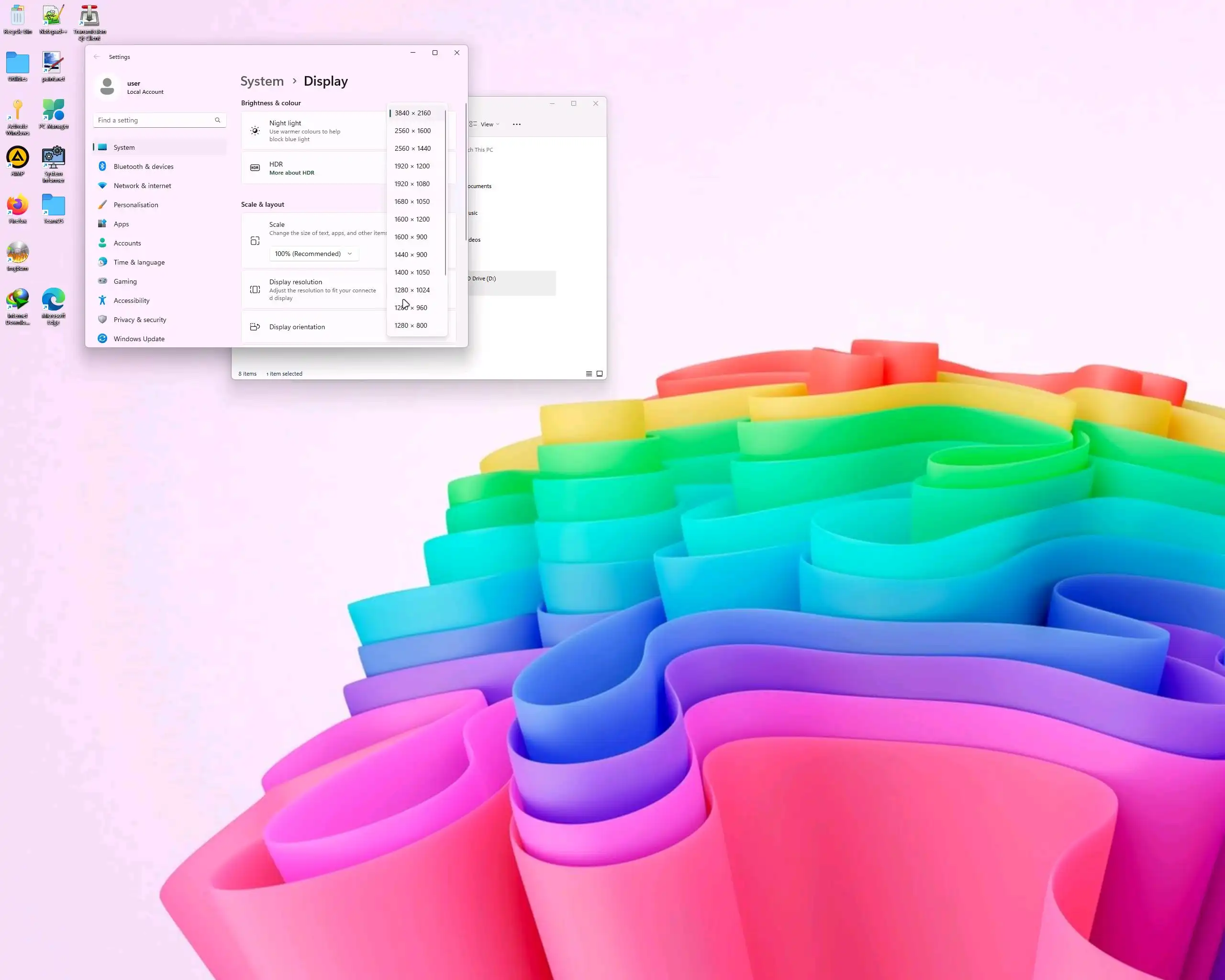Go to Bluetooth & devices section
Image resolution: width=1225 pixels, height=980 pixels.
[143, 167]
